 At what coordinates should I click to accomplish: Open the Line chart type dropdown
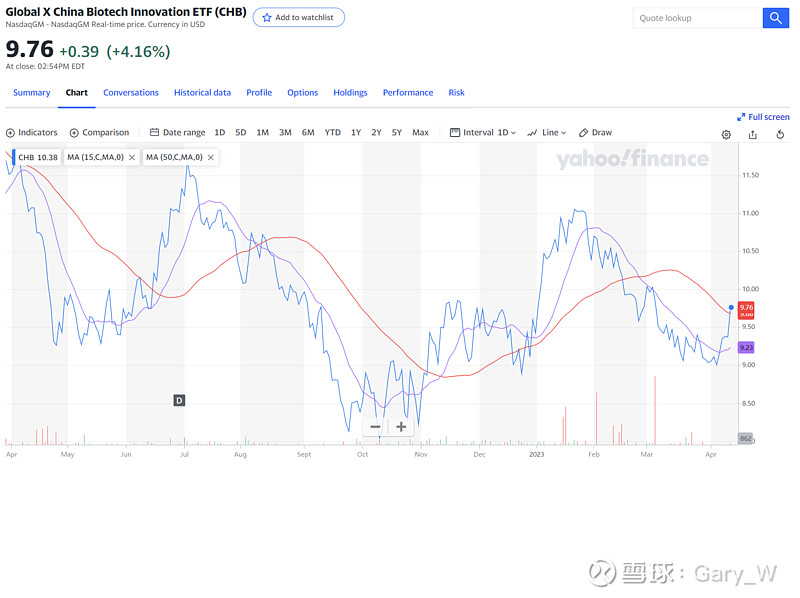[549, 132]
